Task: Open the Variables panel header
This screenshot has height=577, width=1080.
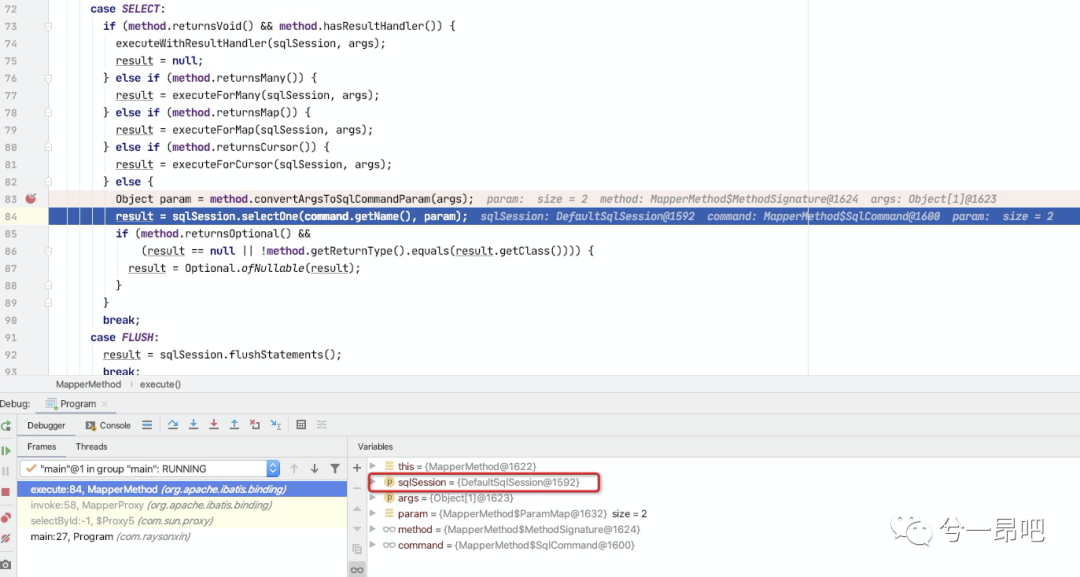Action: pos(375,447)
